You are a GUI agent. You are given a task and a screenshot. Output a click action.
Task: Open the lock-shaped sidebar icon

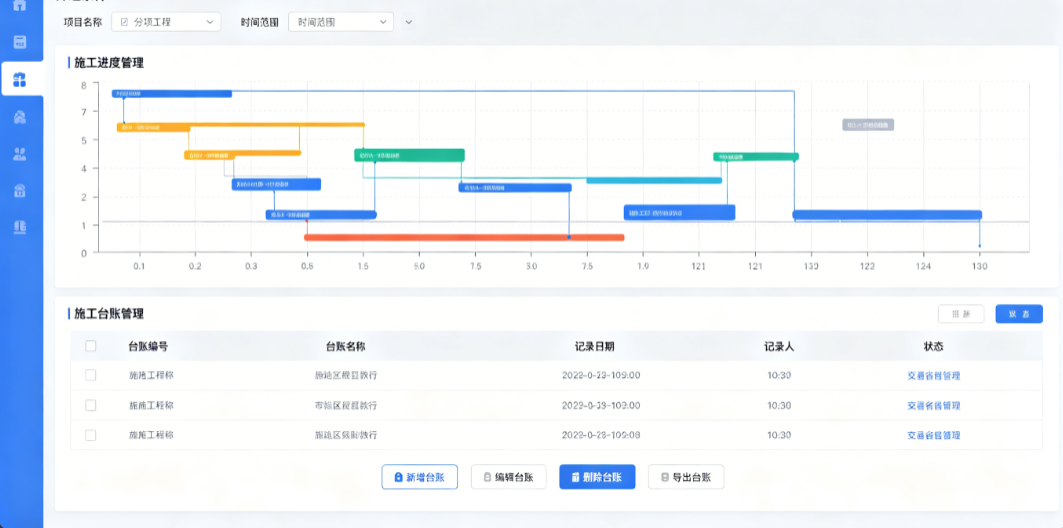pyautogui.click(x=20, y=190)
